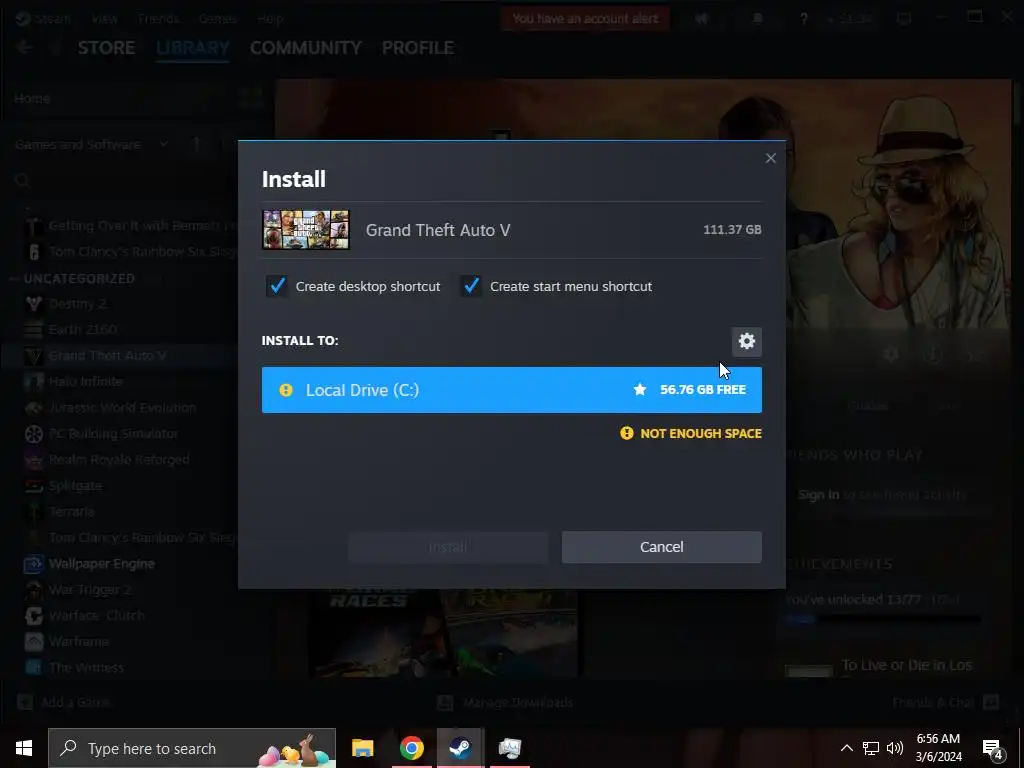1024x768 pixels.
Task: Click the default drive star icon
Action: pos(640,389)
